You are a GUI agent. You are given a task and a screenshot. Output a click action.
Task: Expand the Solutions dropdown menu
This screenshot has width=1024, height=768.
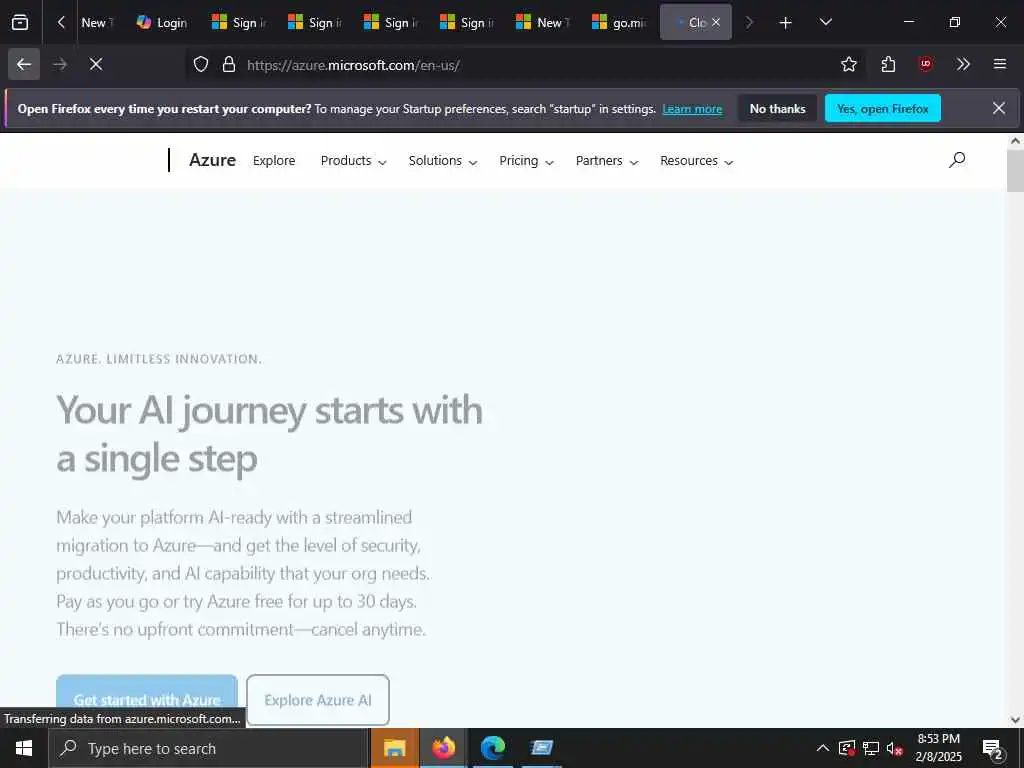tap(443, 161)
